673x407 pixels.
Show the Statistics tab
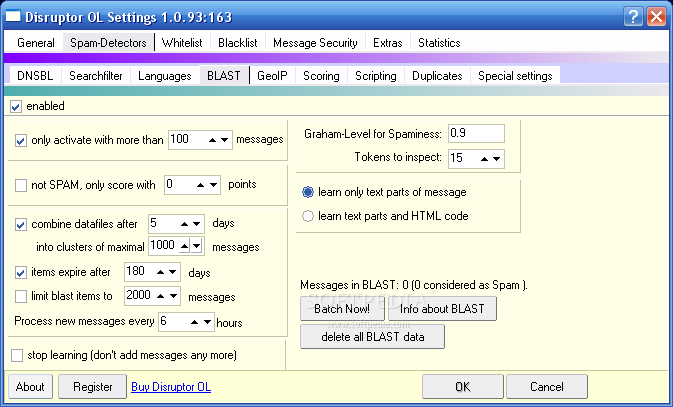(439, 43)
